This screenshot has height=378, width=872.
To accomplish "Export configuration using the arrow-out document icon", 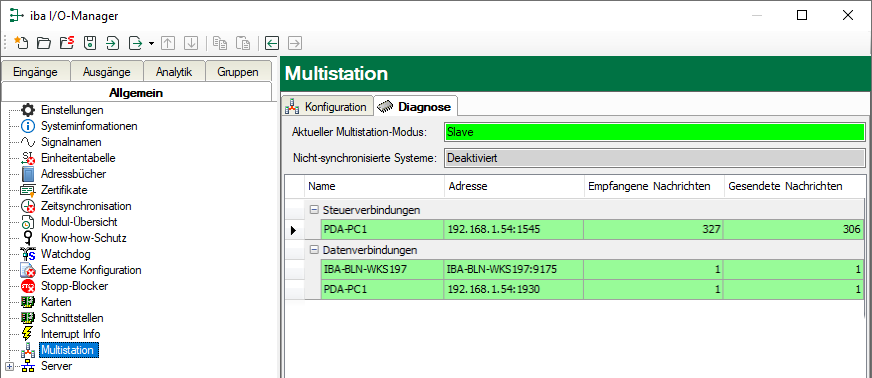I will point(136,43).
